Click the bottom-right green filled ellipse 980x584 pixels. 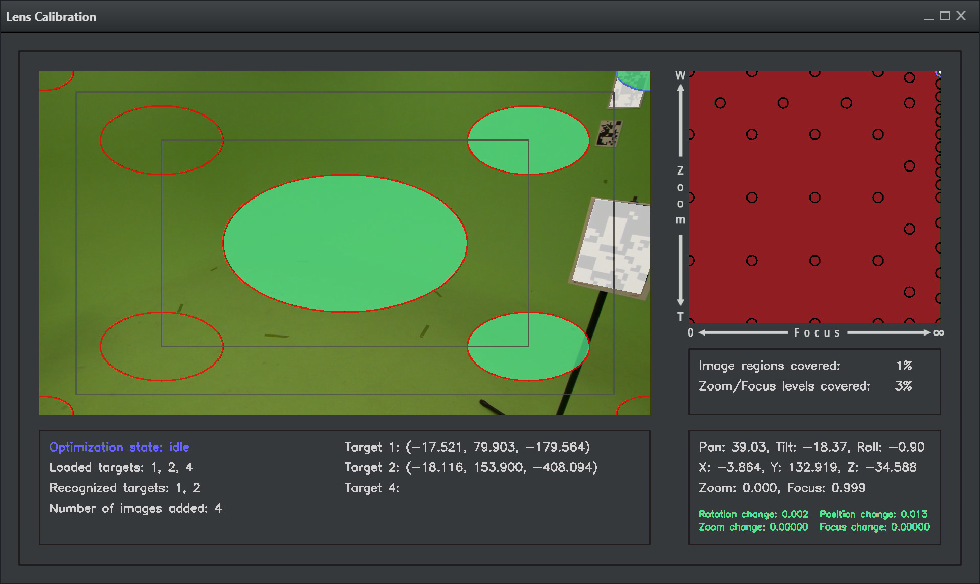pos(528,347)
